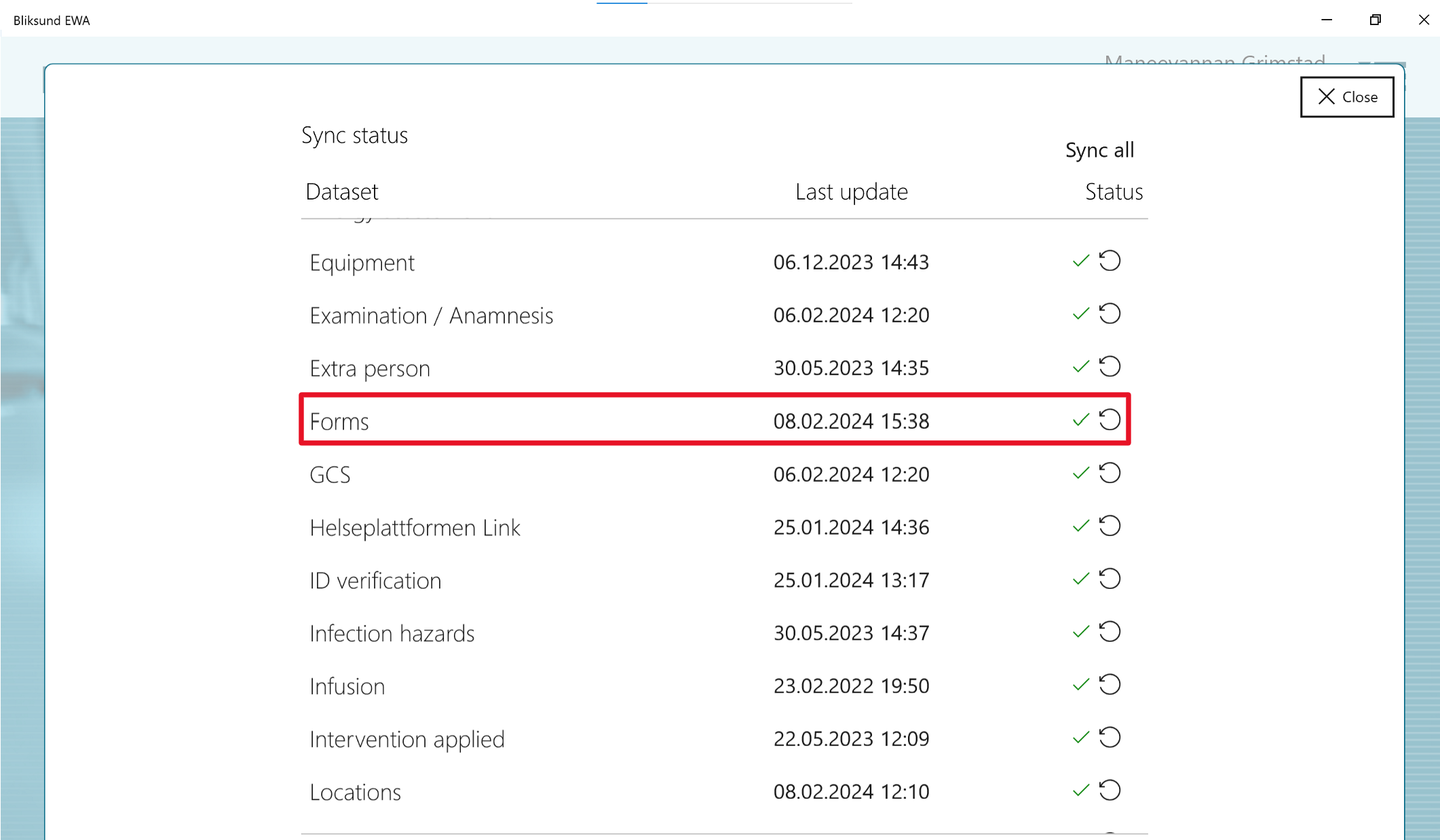Select the Locations dataset name
Viewport: 1440px width, 840px height.
[x=356, y=792]
